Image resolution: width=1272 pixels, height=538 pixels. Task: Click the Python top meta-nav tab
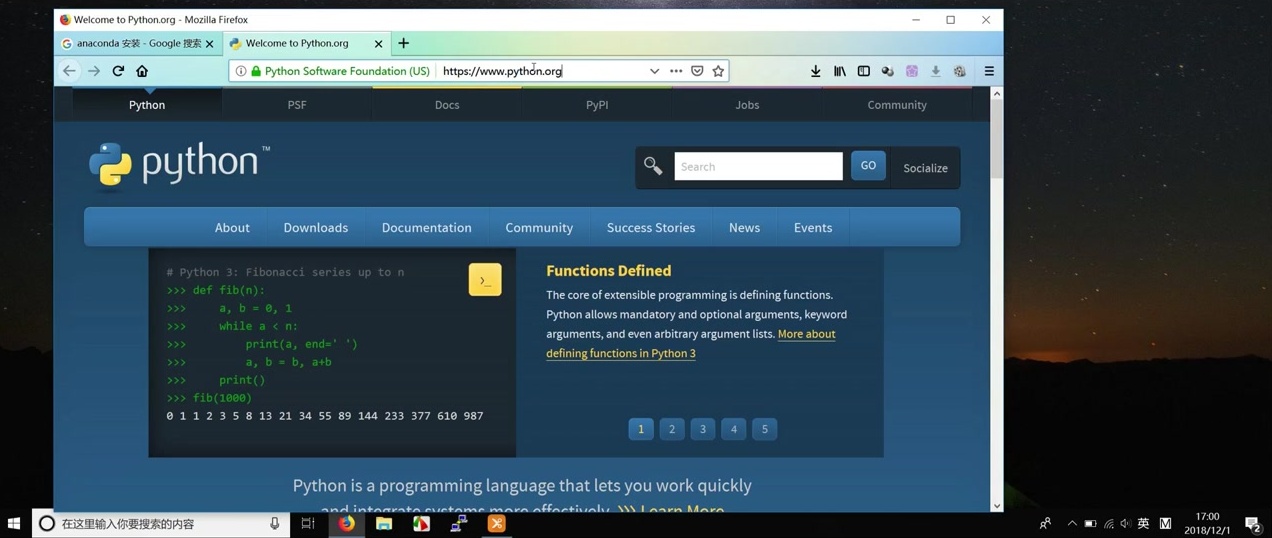(147, 105)
